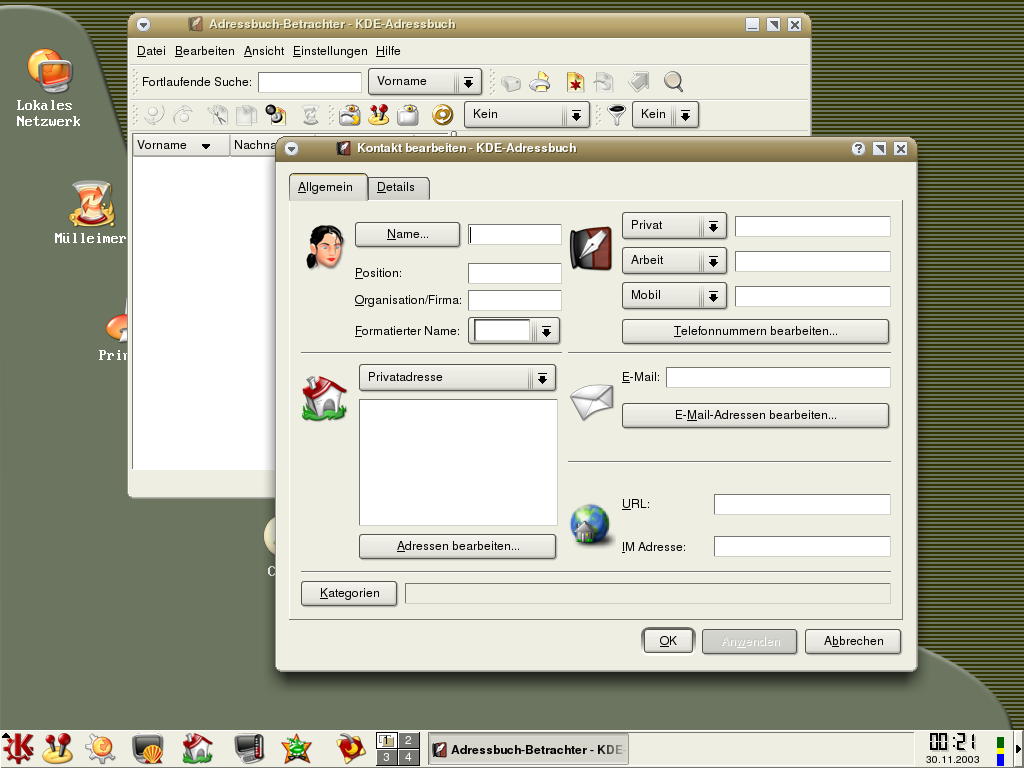
Task: Select the Allgemein tab
Action: coord(327,187)
